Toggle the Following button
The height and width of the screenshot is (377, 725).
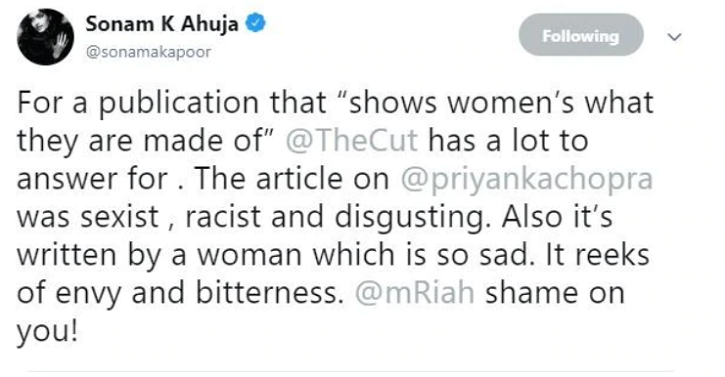pyautogui.click(x=581, y=35)
